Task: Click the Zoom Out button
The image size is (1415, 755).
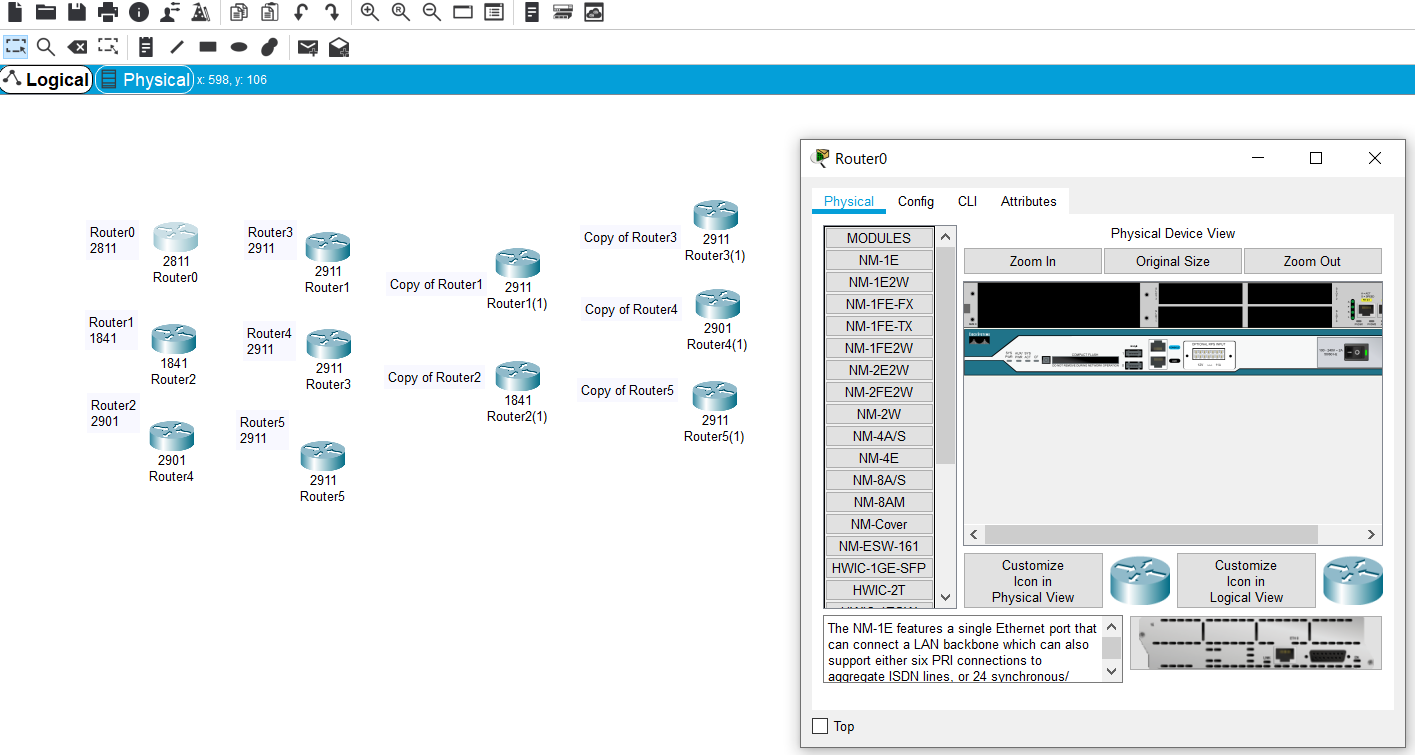Action: tap(1313, 261)
